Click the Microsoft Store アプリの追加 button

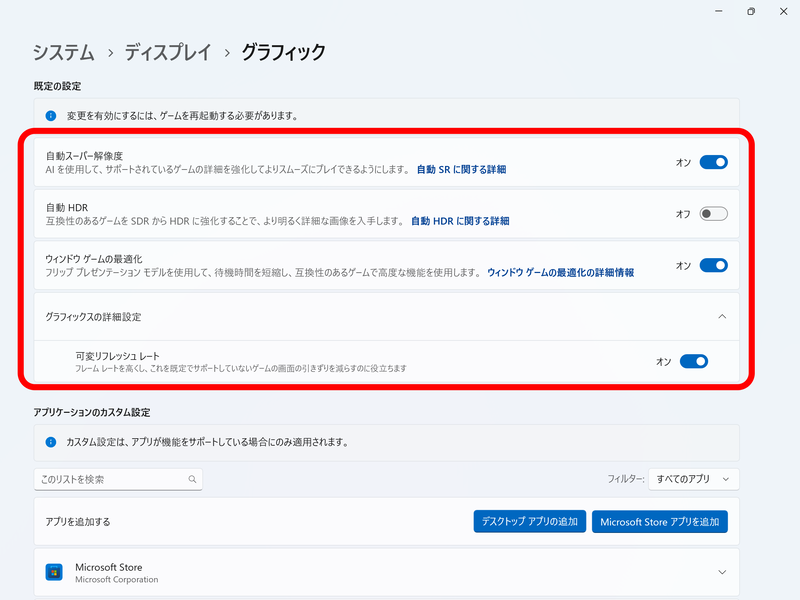click(660, 521)
